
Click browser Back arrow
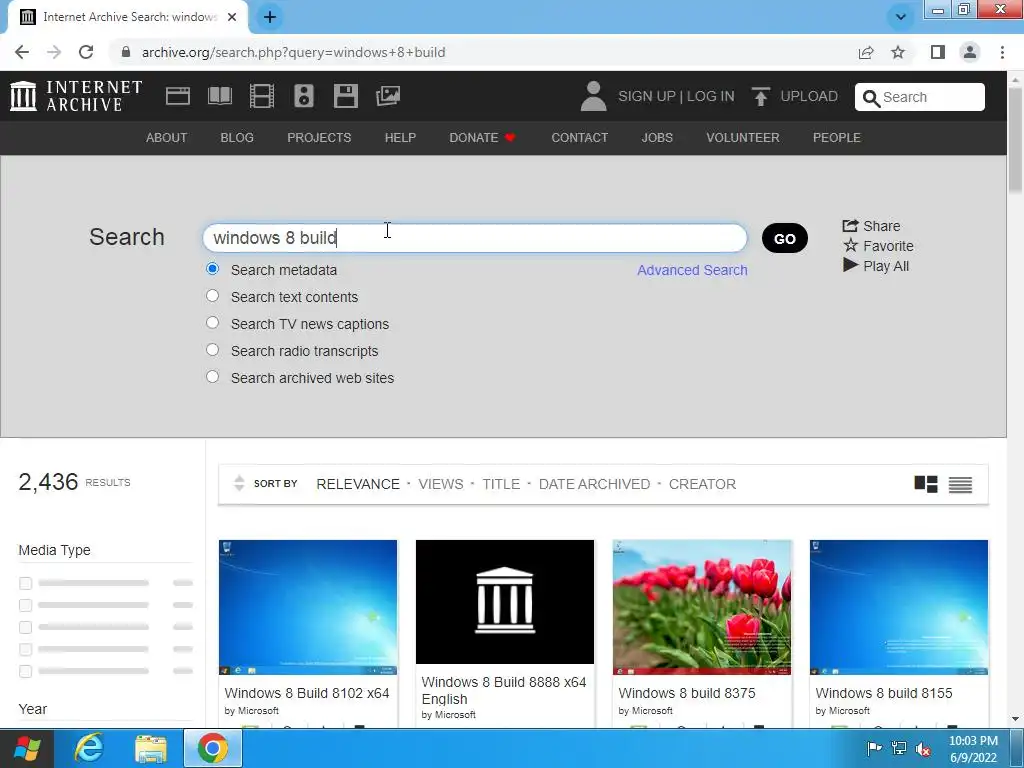coord(22,52)
